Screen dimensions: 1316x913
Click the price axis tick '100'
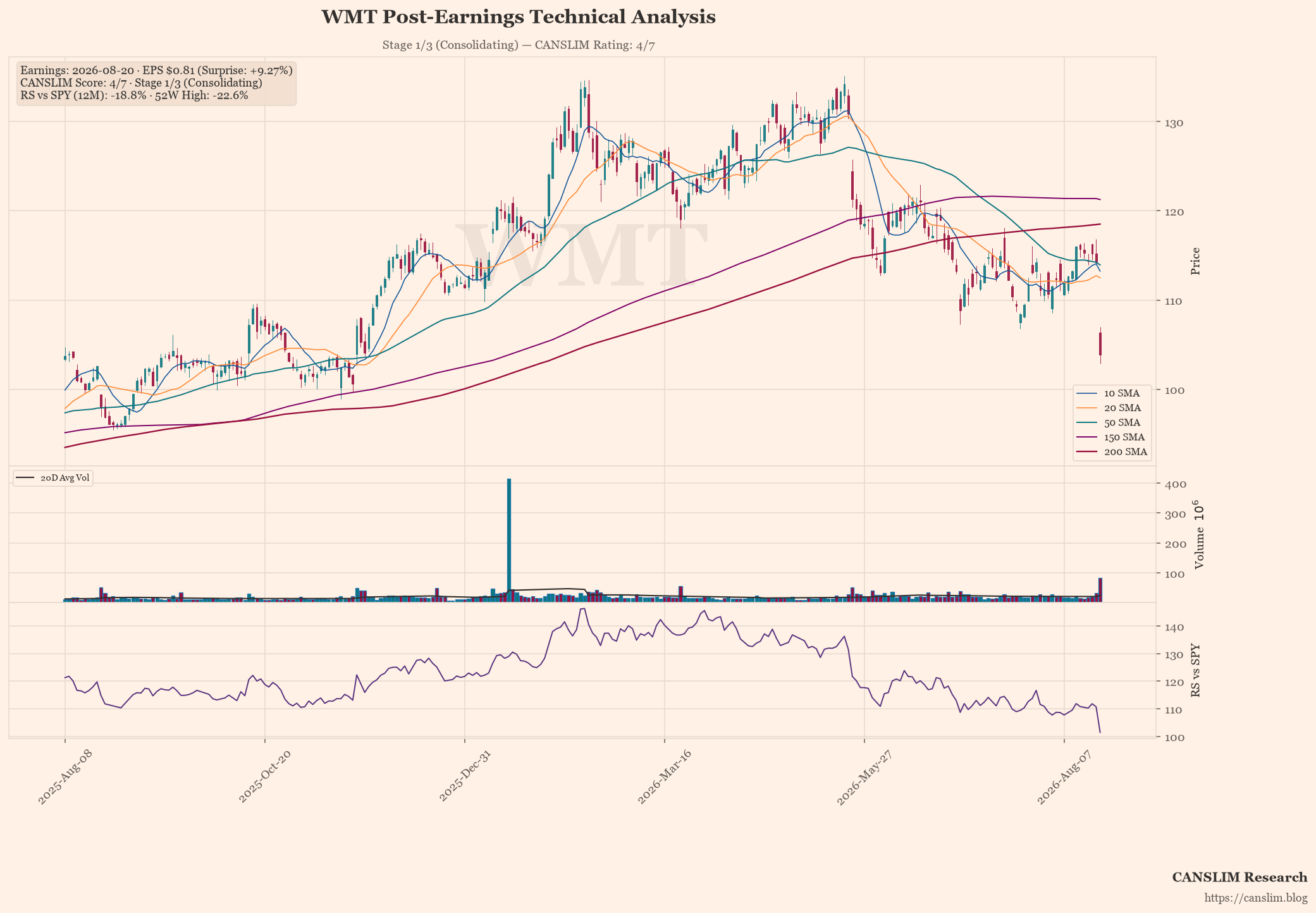click(x=1174, y=390)
